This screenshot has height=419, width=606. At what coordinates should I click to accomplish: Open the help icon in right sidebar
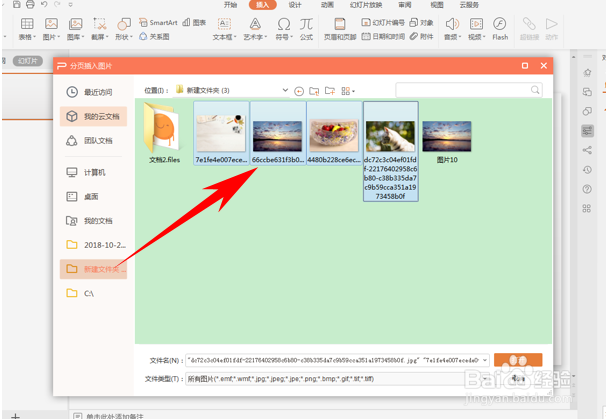[587, 189]
